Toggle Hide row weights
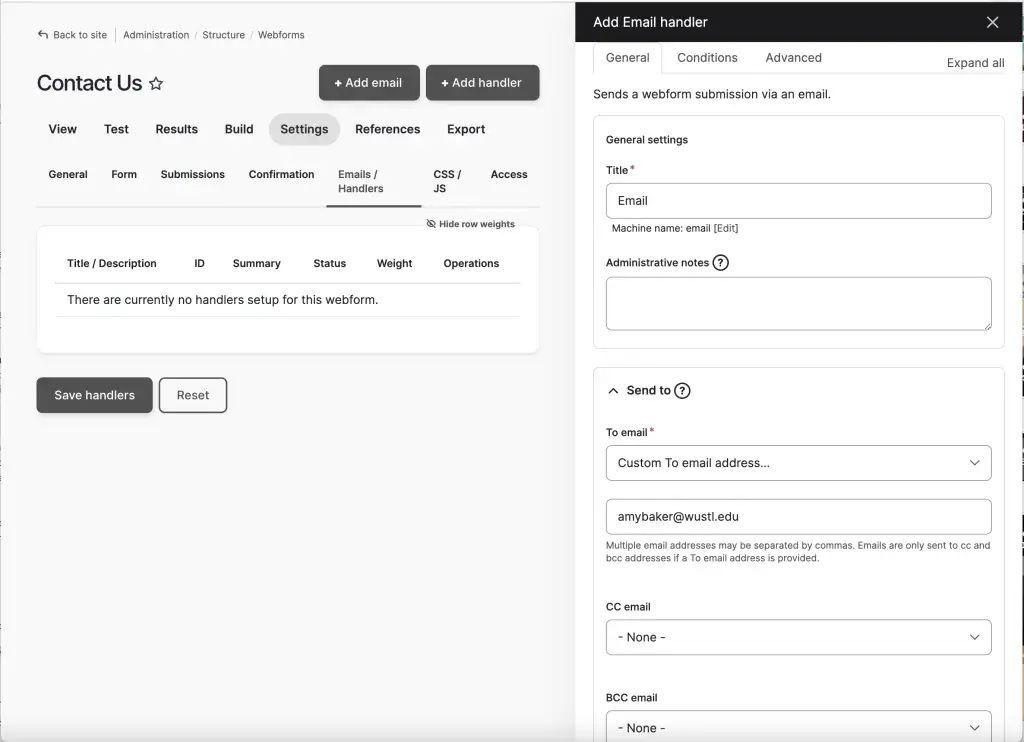Viewport: 1024px width, 742px height. click(470, 224)
